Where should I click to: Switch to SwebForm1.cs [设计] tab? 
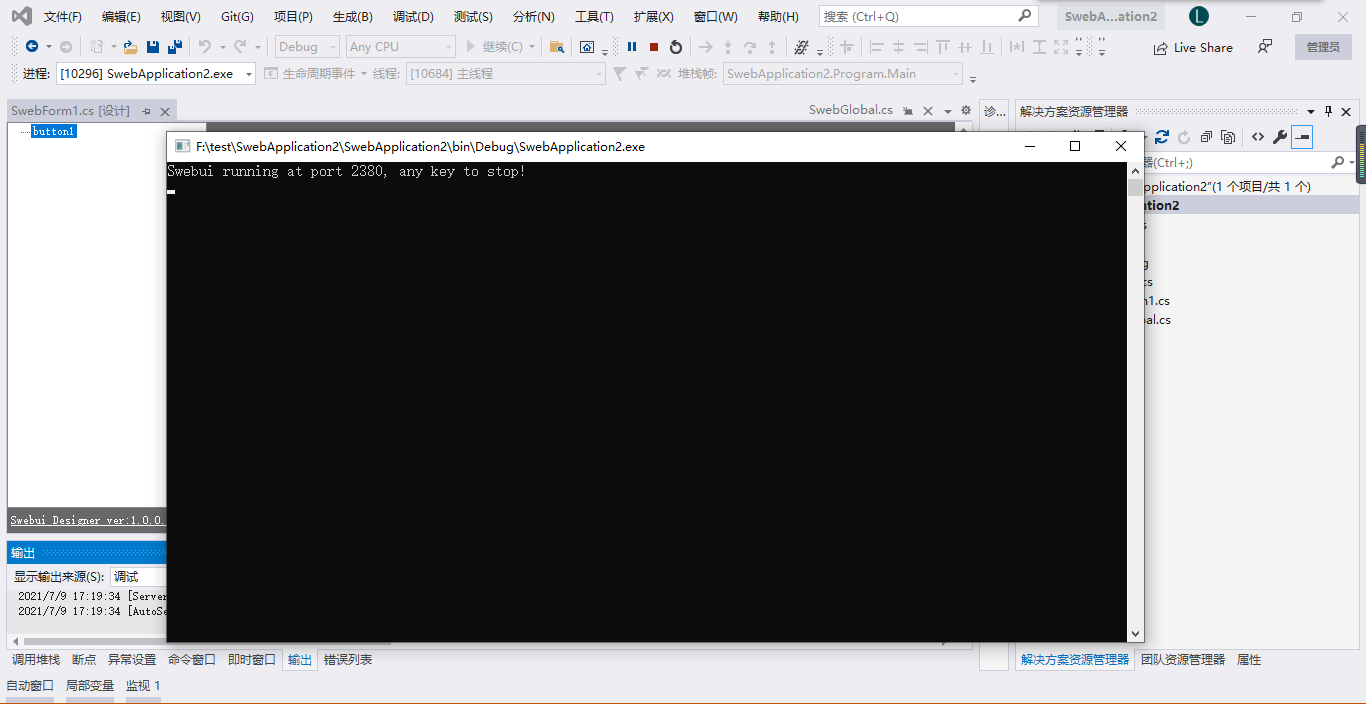click(70, 111)
